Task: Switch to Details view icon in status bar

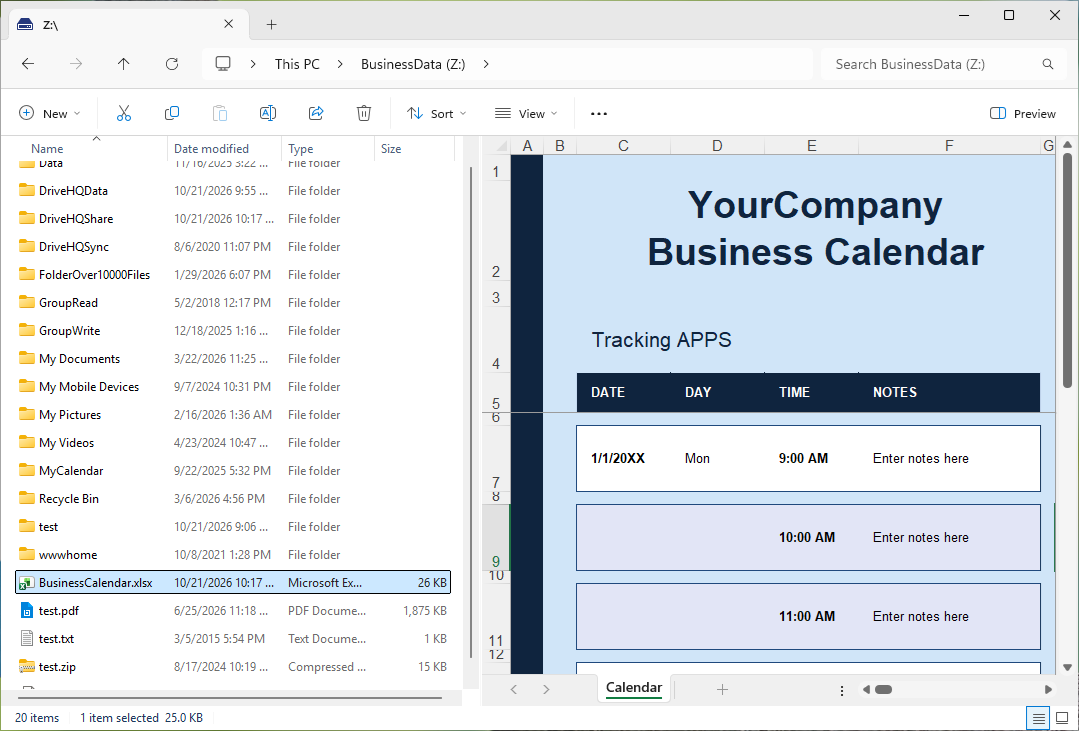Action: click(x=1038, y=718)
